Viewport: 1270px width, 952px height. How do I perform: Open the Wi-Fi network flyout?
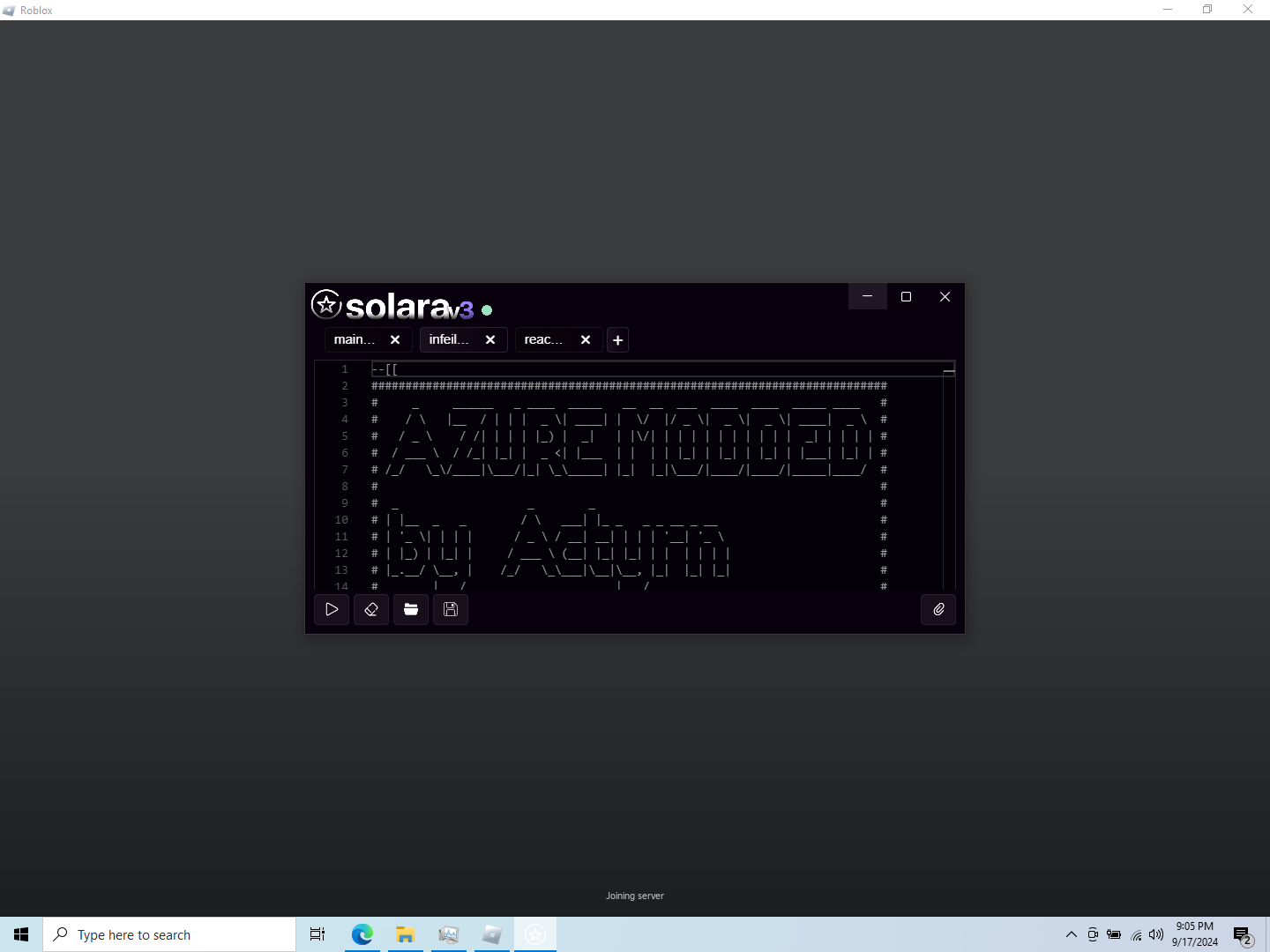[x=1136, y=934]
